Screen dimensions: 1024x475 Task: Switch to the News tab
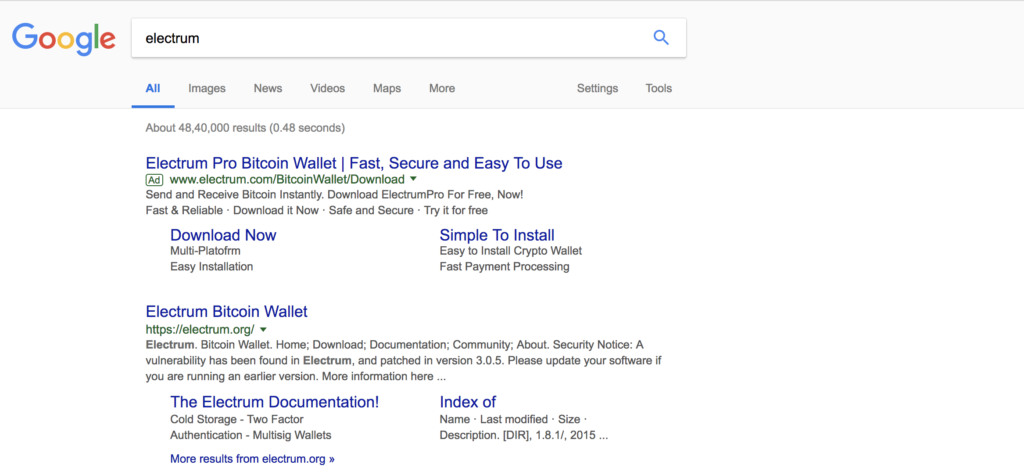268,88
